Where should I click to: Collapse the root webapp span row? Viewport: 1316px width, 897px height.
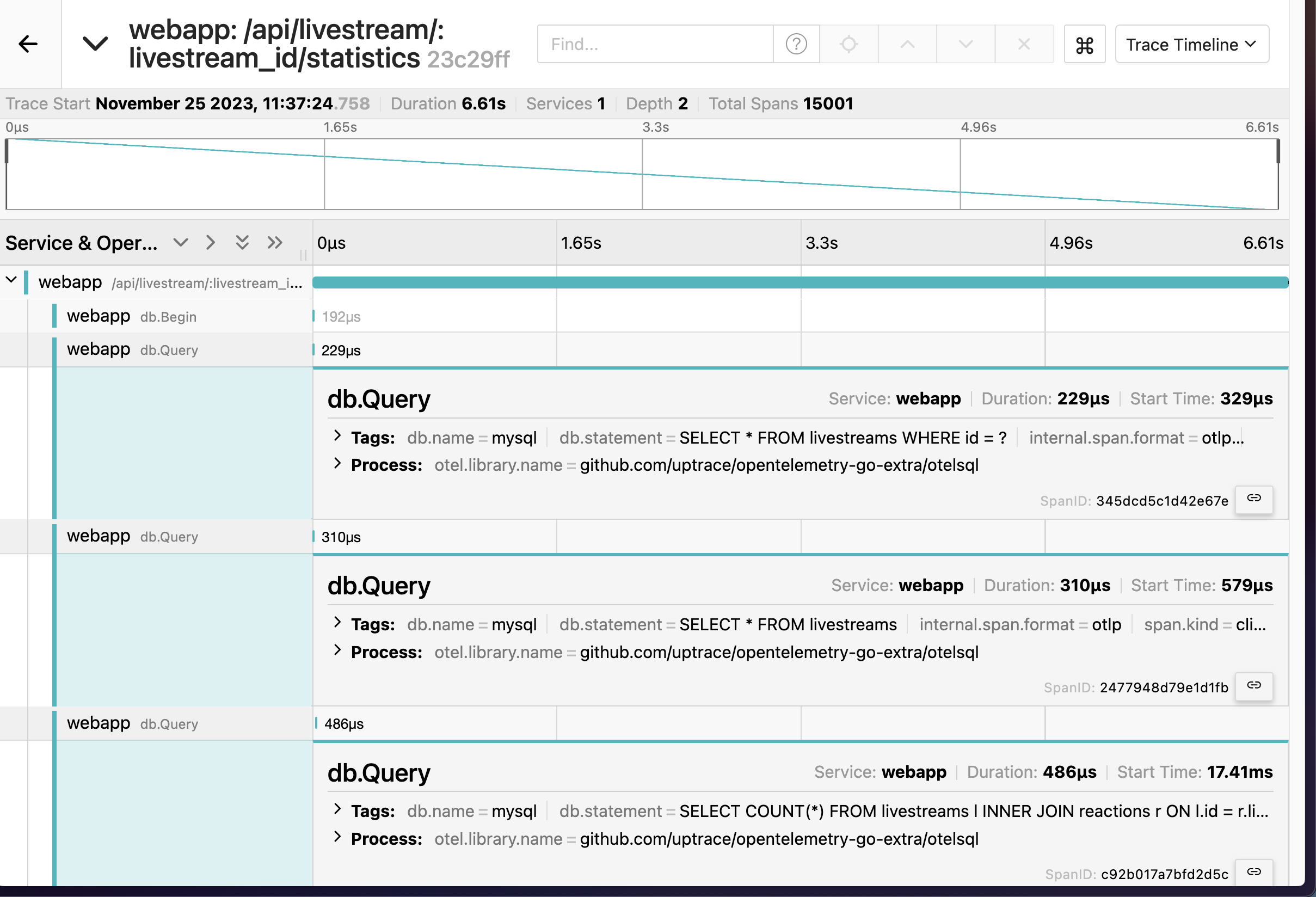[x=11, y=280]
